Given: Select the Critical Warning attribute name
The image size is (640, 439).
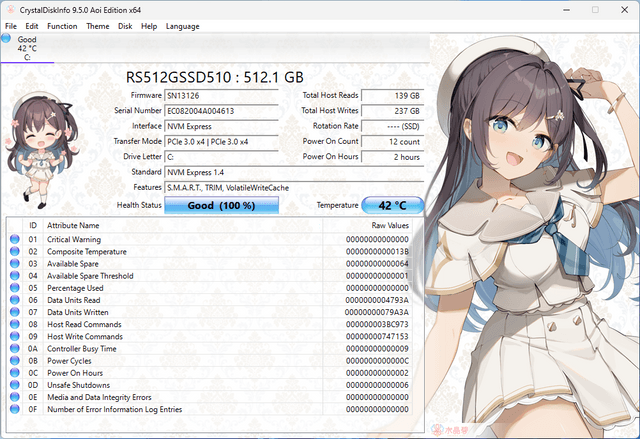Looking at the screenshot, I should (x=74, y=239).
